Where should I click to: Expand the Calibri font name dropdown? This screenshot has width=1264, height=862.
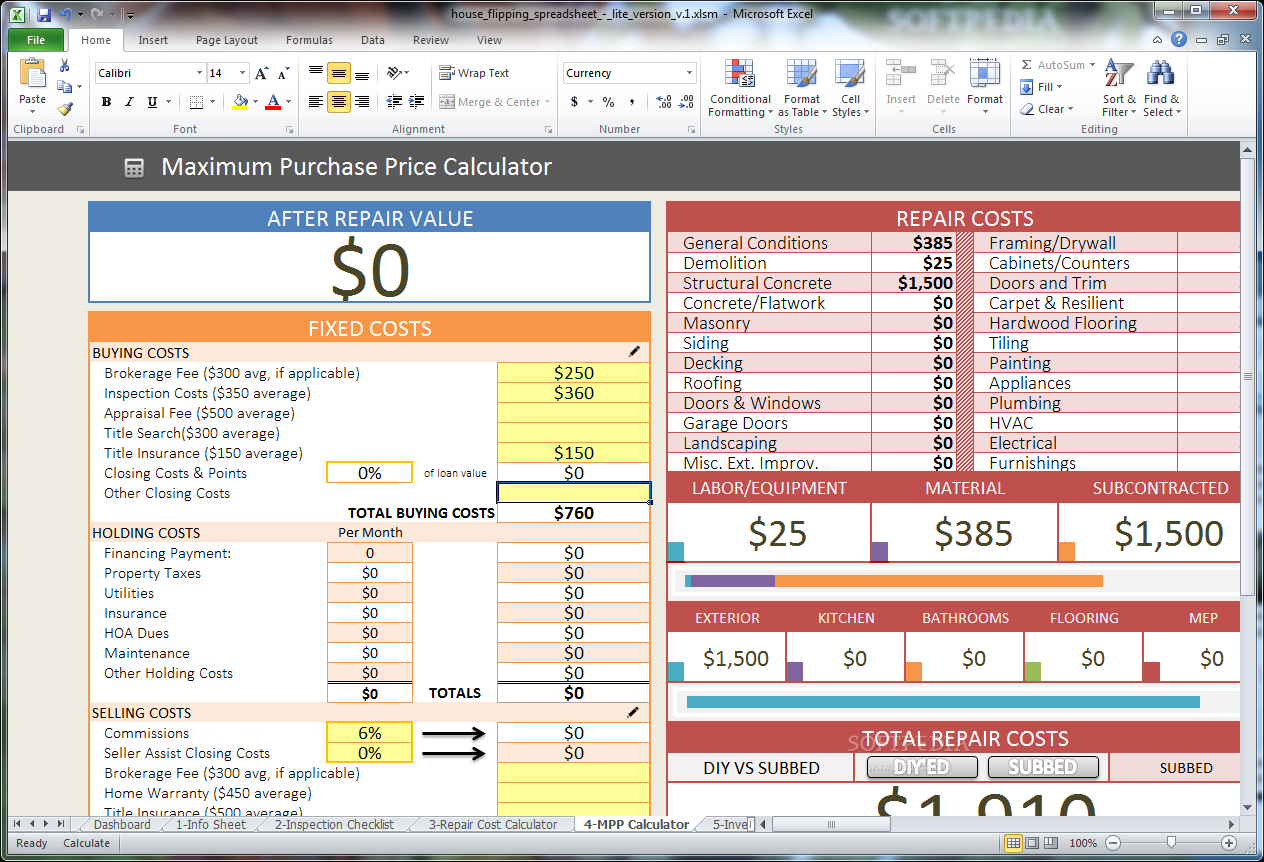pyautogui.click(x=198, y=73)
